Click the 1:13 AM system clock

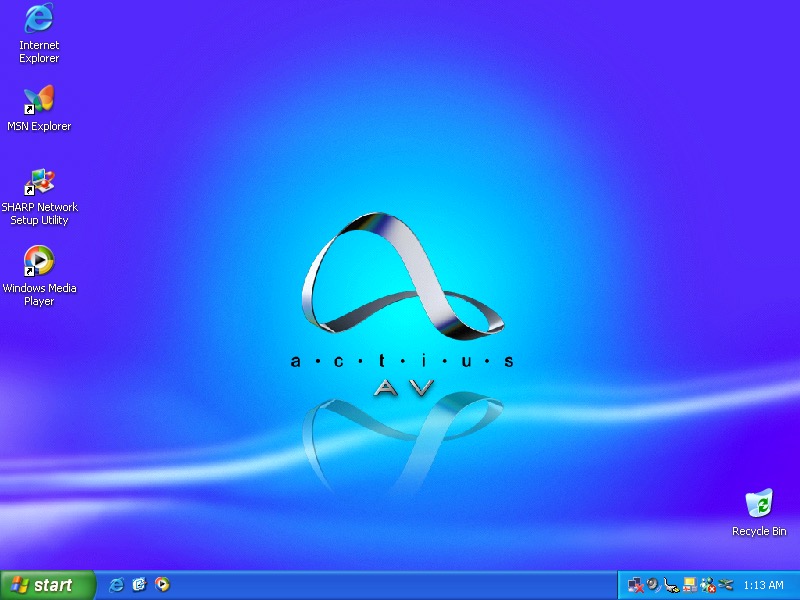[764, 586]
